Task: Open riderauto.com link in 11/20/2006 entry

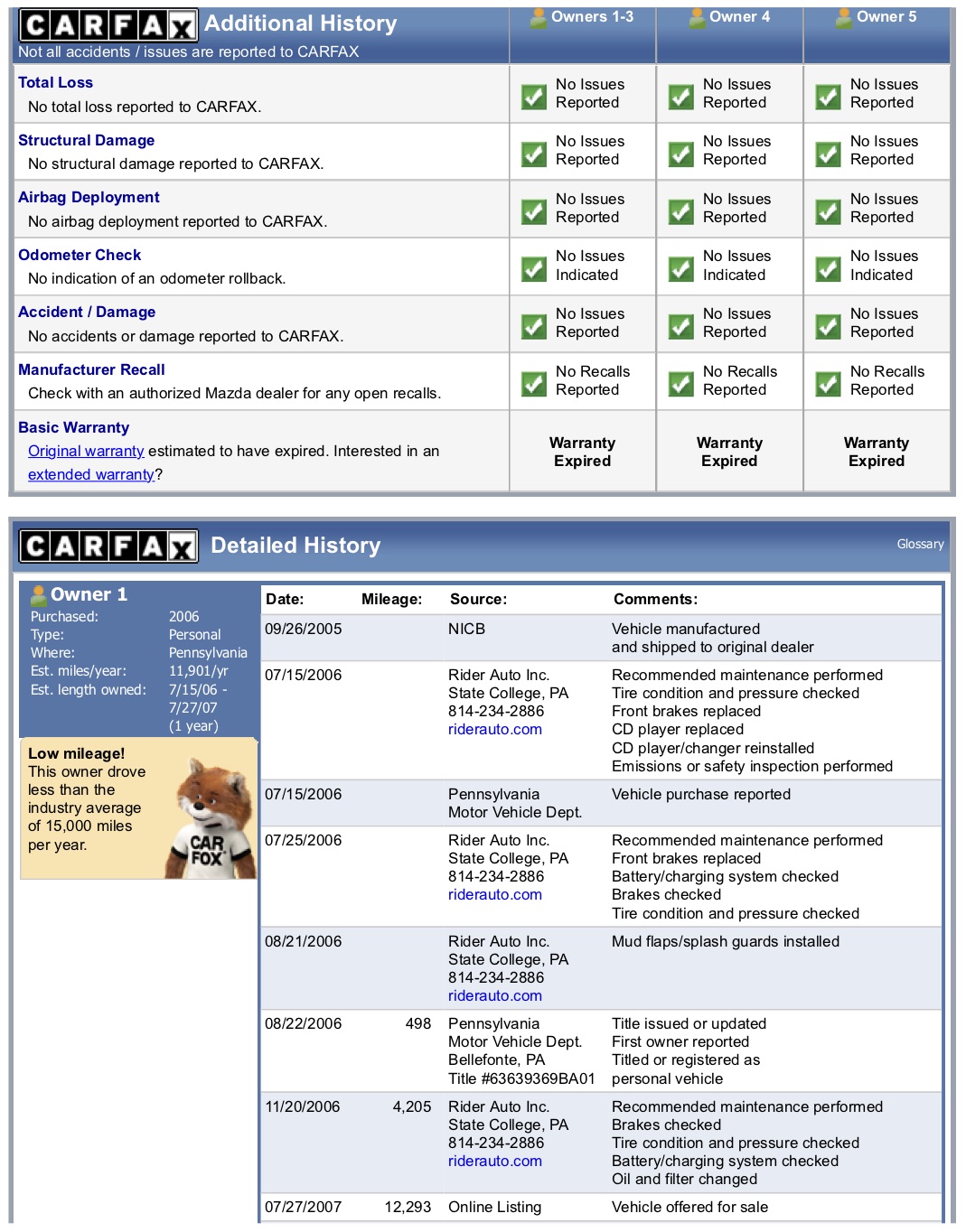Action: pos(495,1161)
